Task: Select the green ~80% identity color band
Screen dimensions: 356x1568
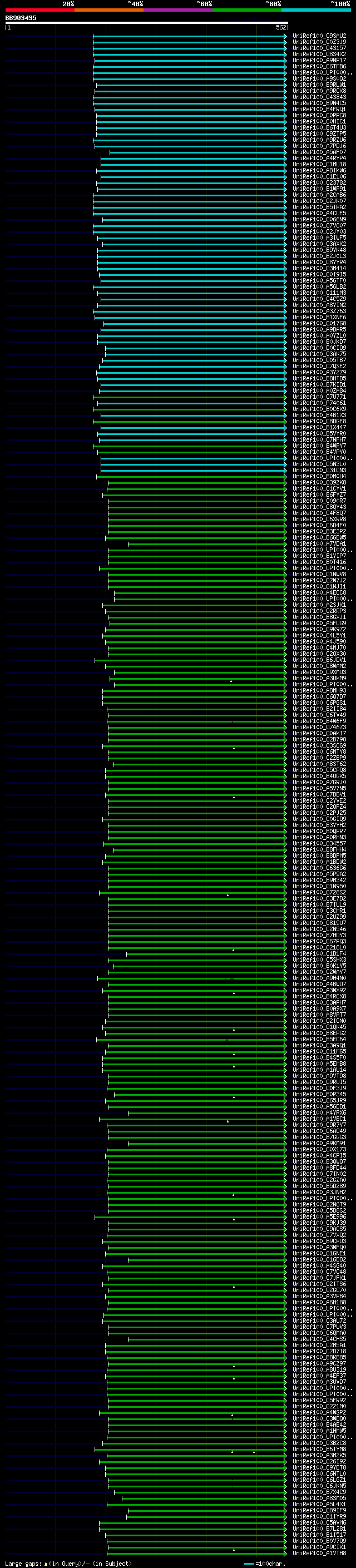Action: [247, 10]
